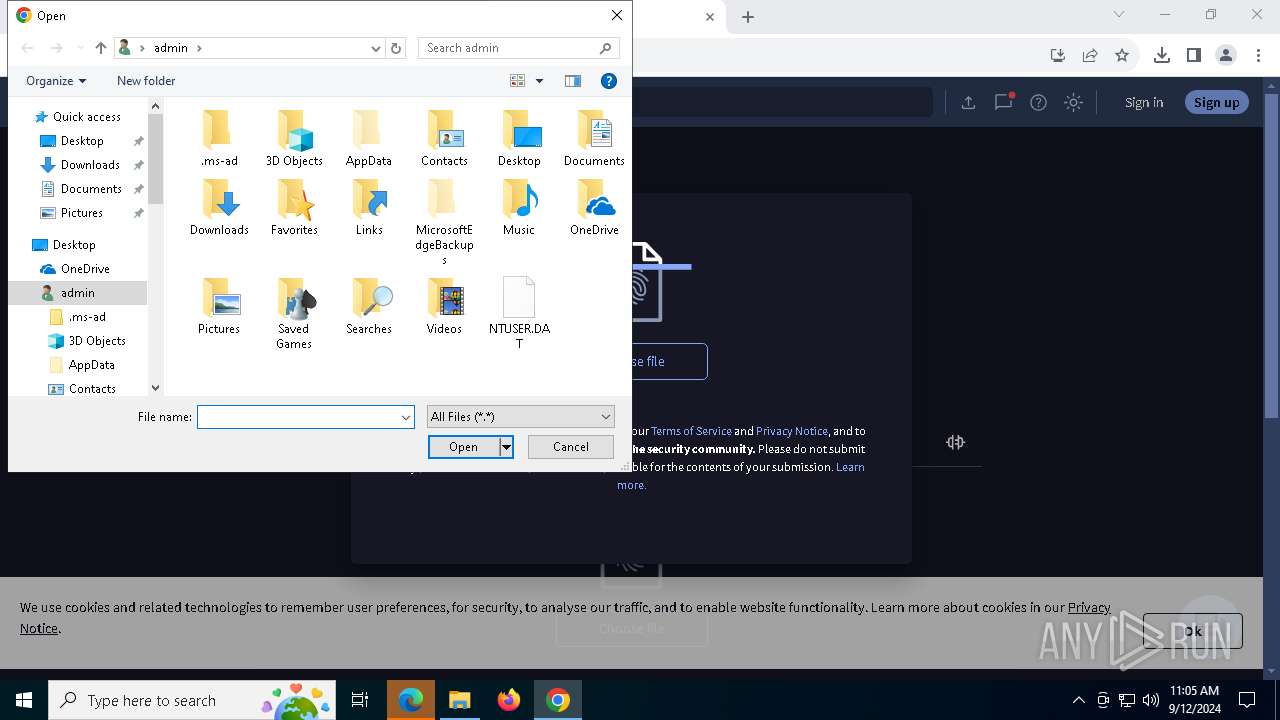Open the website help circle icon
This screenshot has width=1280, height=720.
pyautogui.click(x=1038, y=102)
